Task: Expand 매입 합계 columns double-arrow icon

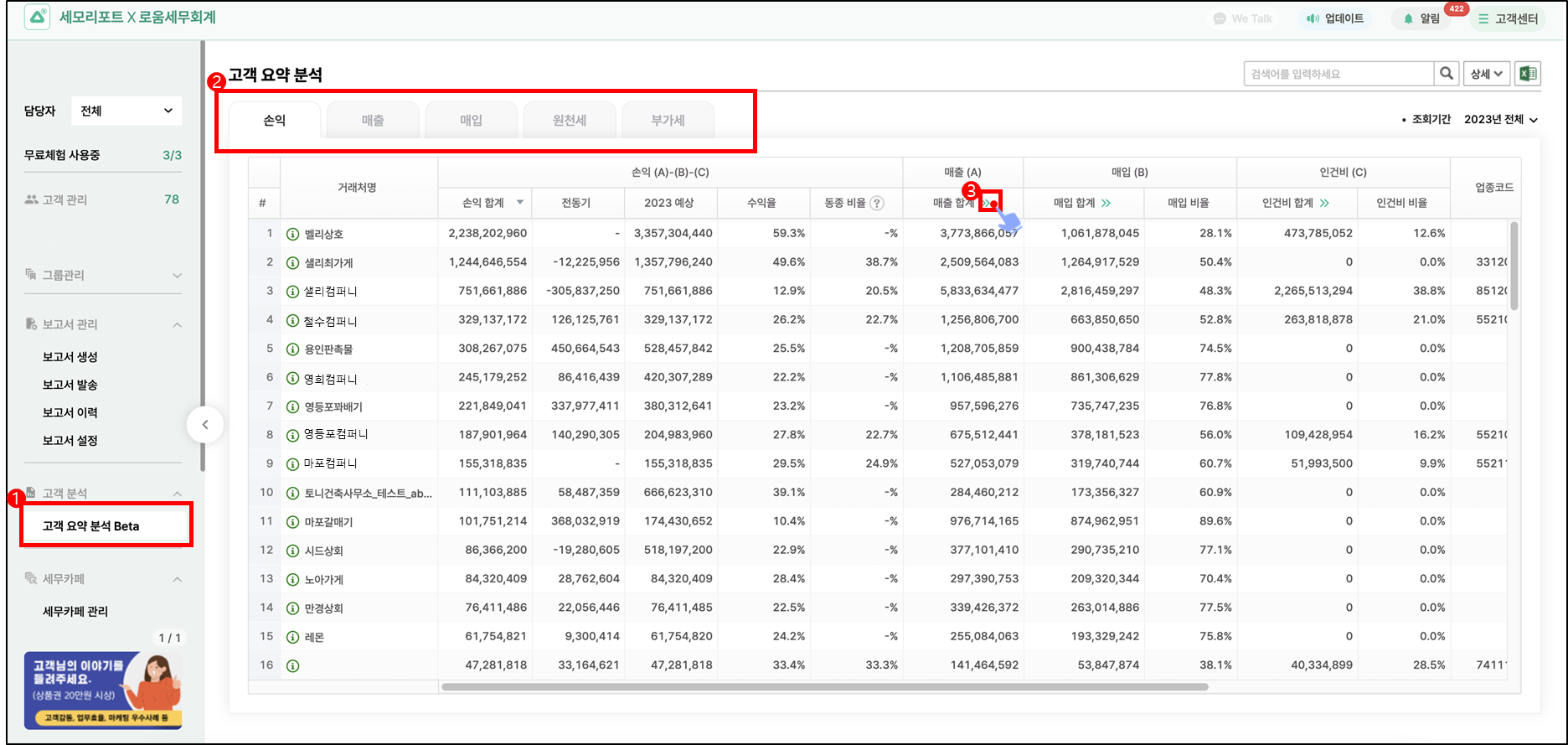Action: click(1106, 203)
